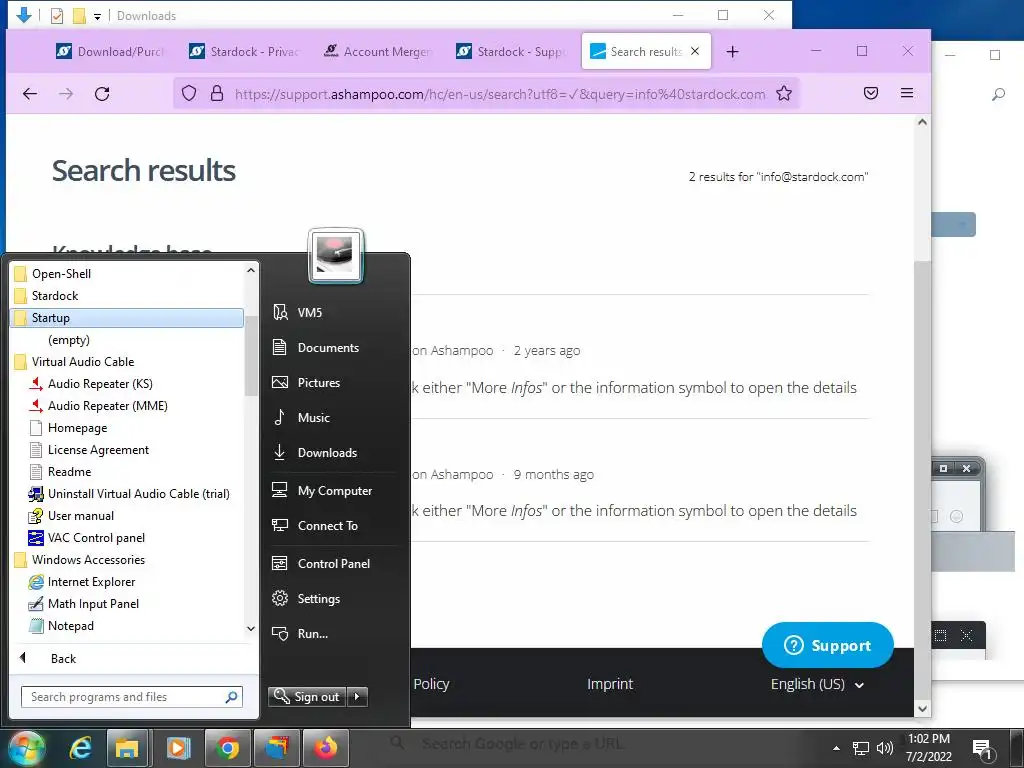
Task: Switch to Account Merger tab
Action: [x=377, y=52]
